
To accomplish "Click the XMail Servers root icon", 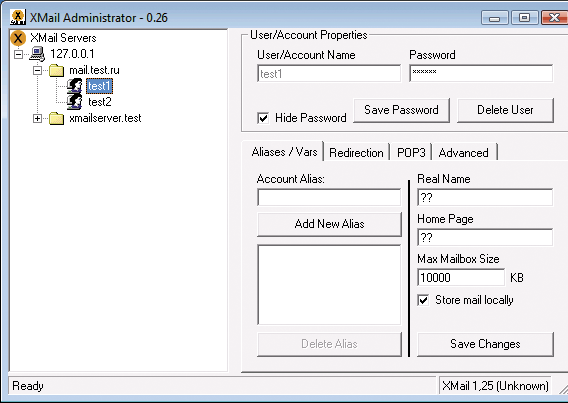I will [x=18, y=38].
